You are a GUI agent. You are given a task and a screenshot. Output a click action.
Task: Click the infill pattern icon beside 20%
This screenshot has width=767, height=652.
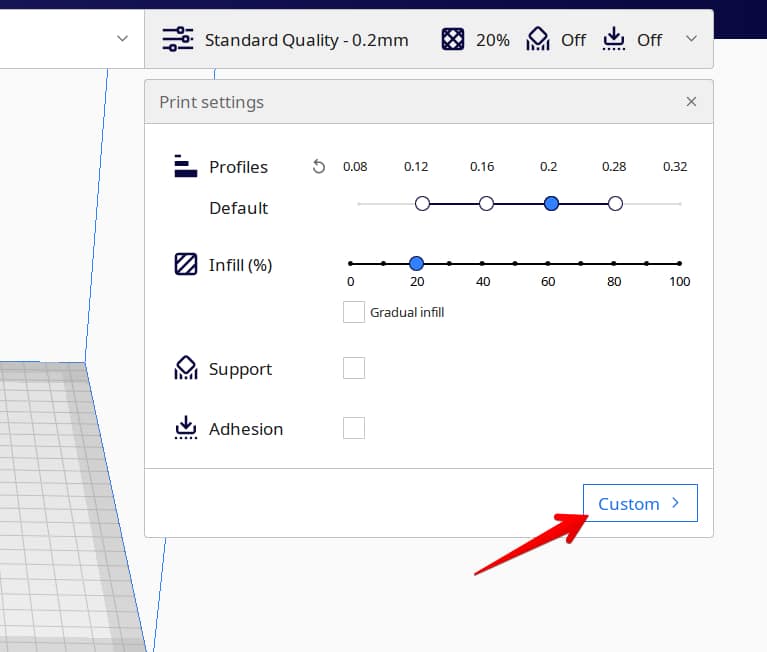tap(452, 39)
